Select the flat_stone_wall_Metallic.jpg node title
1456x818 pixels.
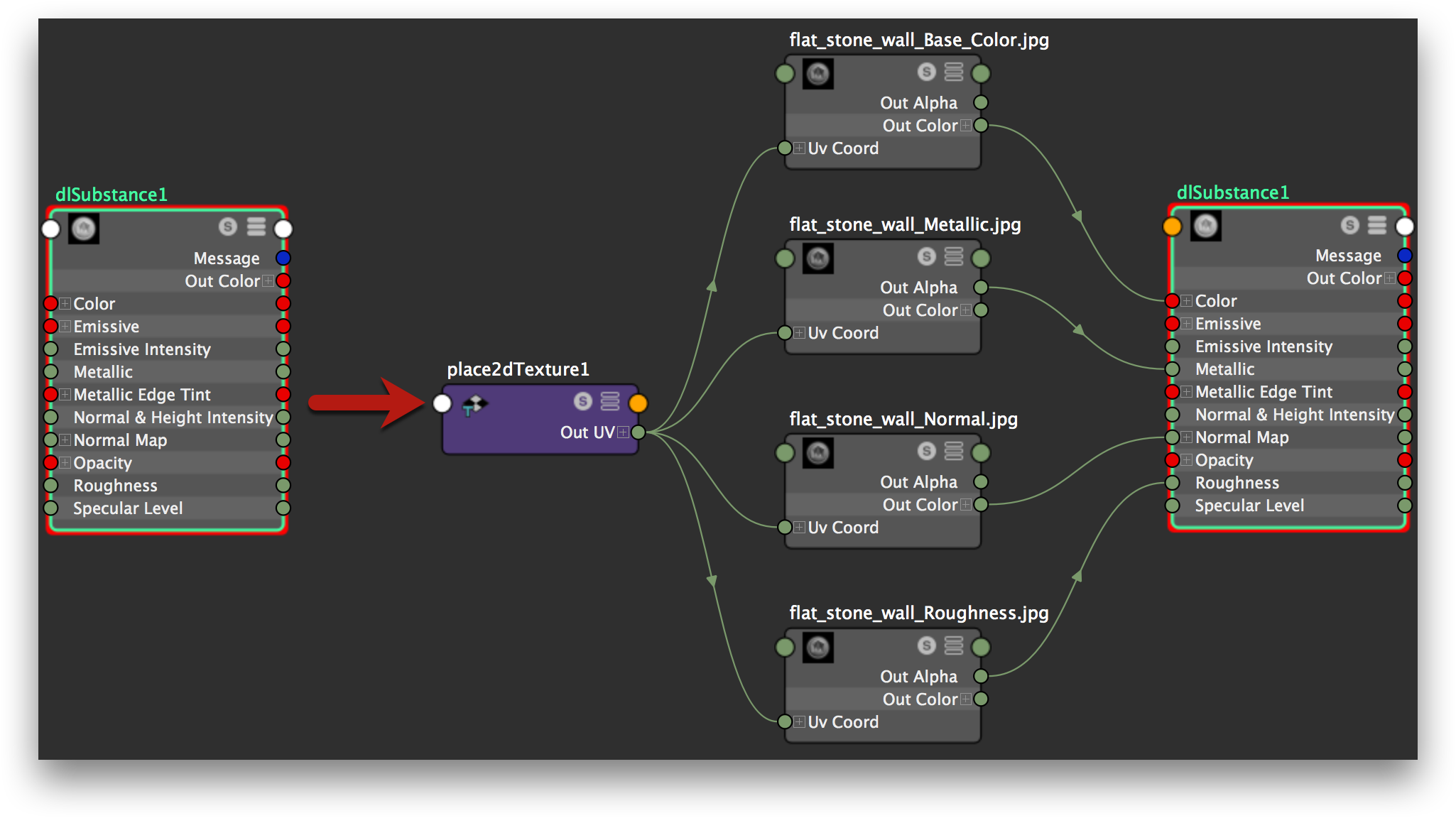click(905, 225)
